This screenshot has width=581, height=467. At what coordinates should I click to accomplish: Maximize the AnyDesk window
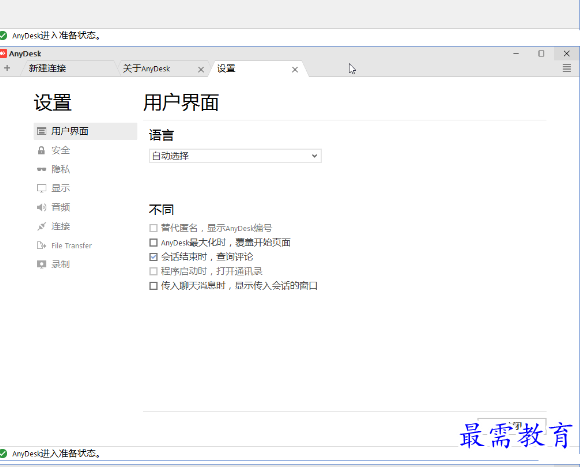pyautogui.click(x=541, y=54)
